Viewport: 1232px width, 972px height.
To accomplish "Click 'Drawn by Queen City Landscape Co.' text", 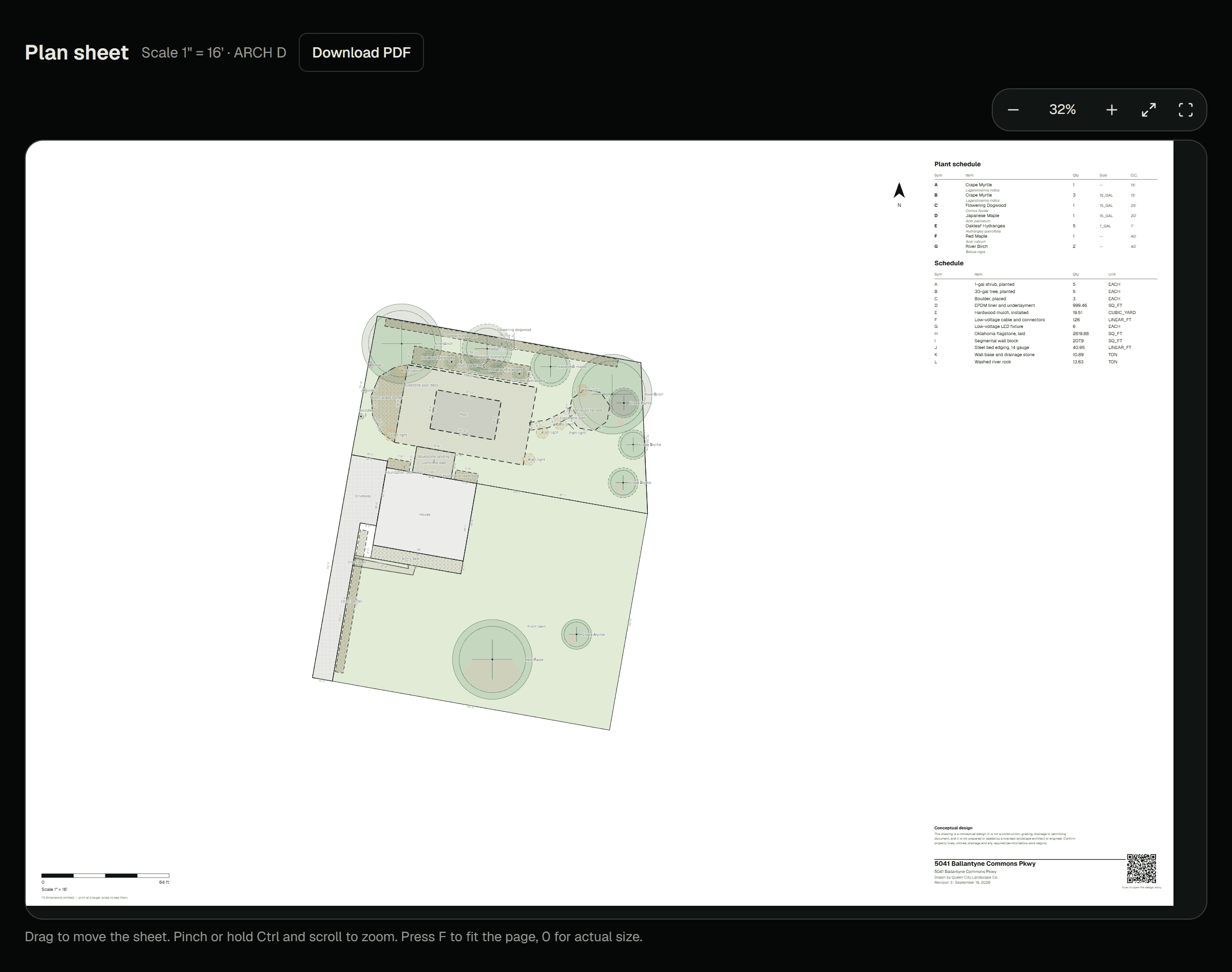I will pyautogui.click(x=966, y=878).
